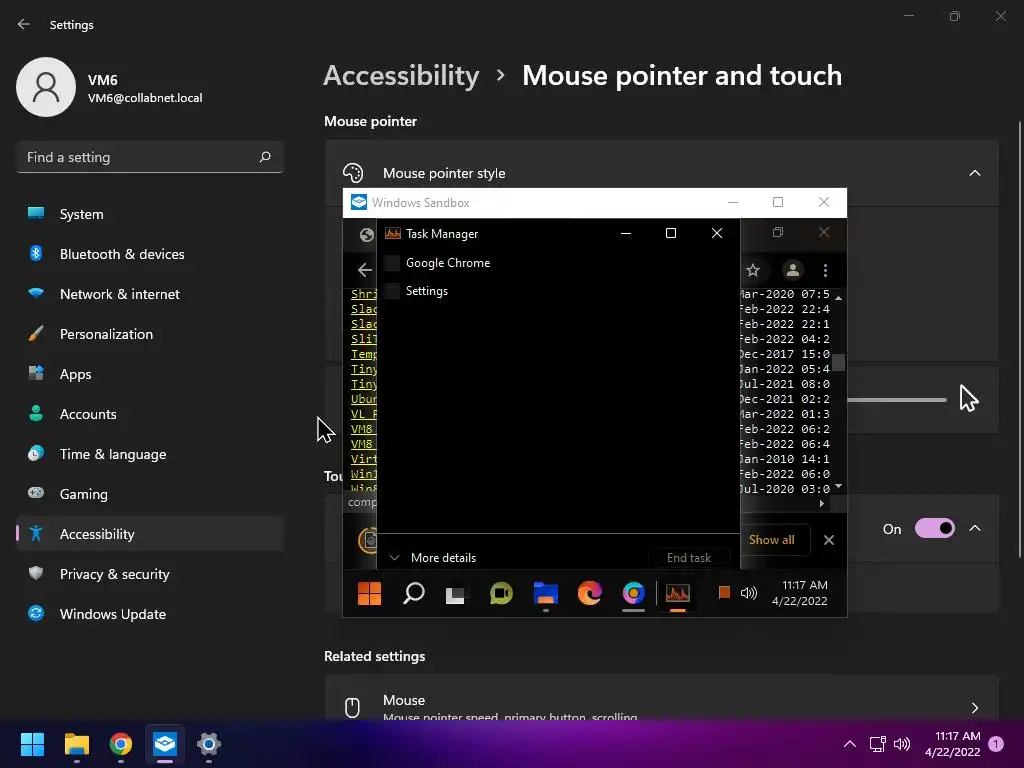Click the Windows Sandbox title bar icon
This screenshot has width=1024, height=768.
tap(359, 202)
